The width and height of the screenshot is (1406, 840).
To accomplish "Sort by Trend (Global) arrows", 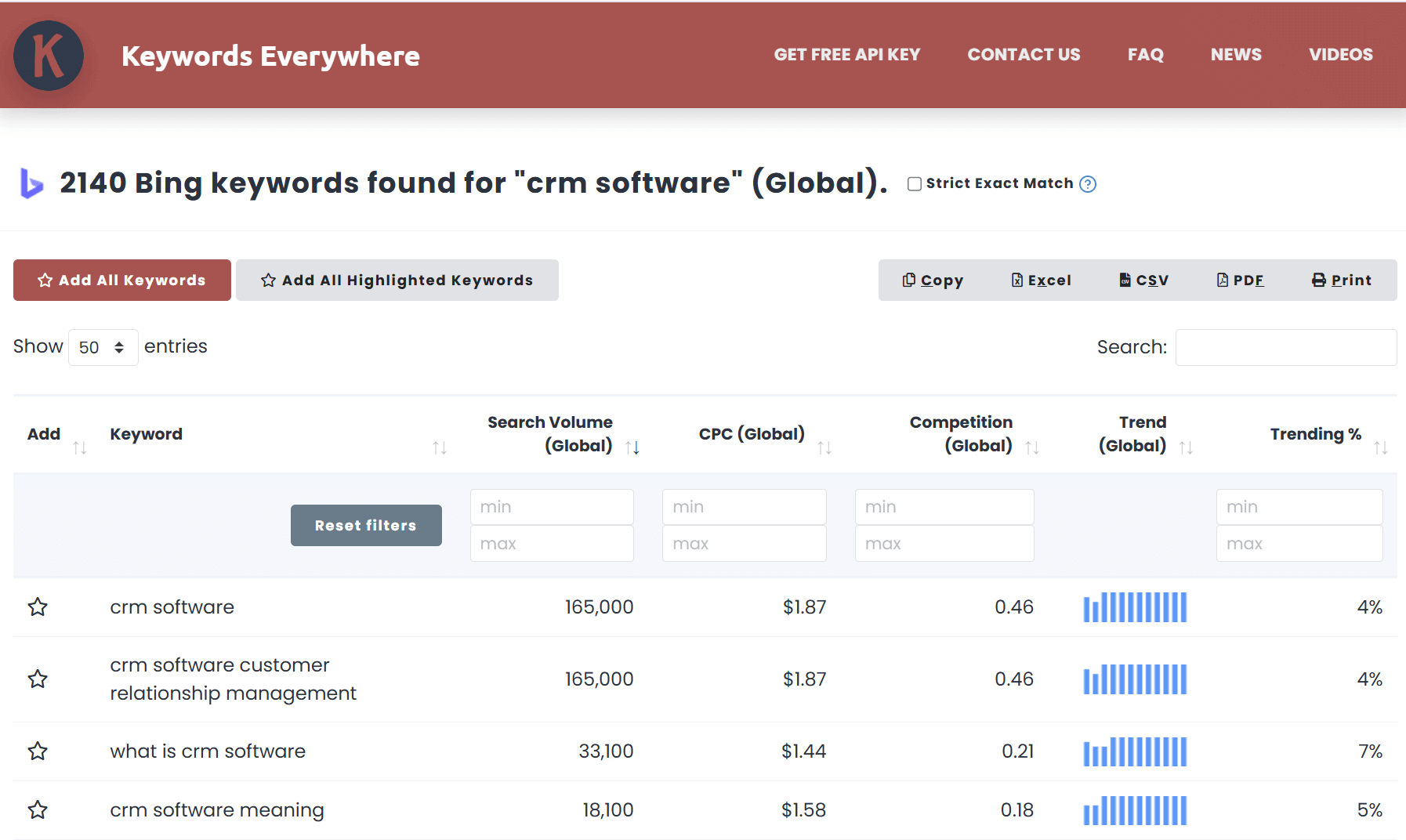I will (1186, 447).
